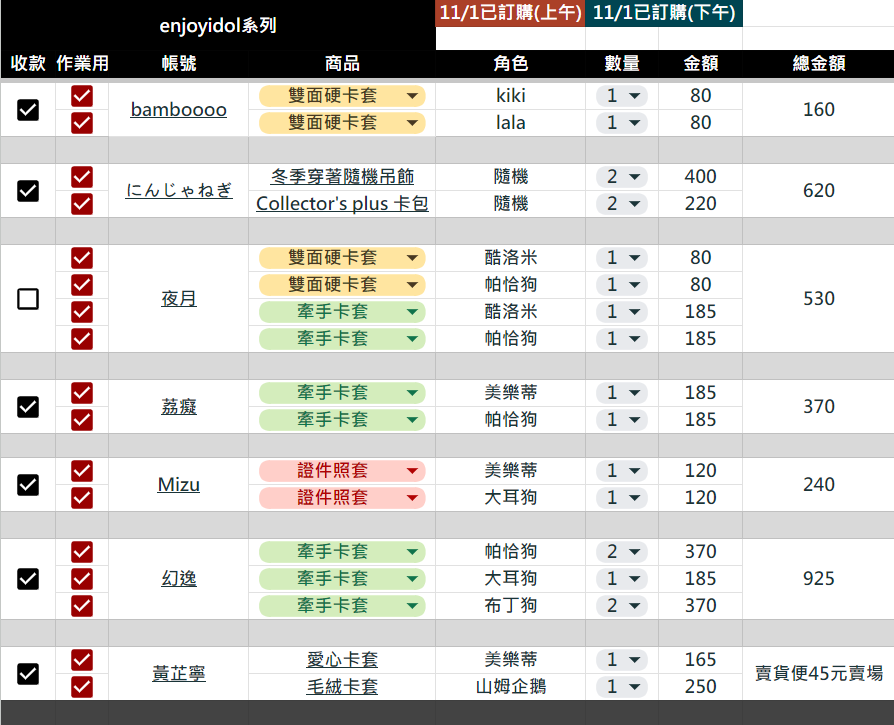Open 牽手卡套 dropdown in 布丁狗 row
The image size is (894, 725).
(x=342, y=606)
